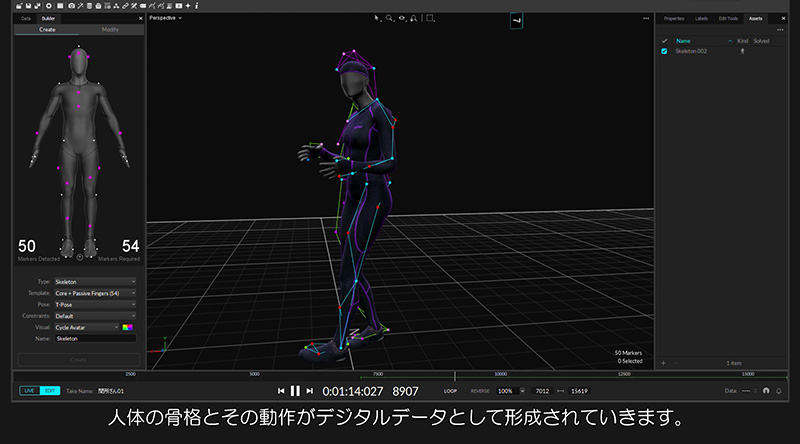Viewport: 800px width, 444px height.
Task: Toggle the LOOP playback option
Action: 450,391
